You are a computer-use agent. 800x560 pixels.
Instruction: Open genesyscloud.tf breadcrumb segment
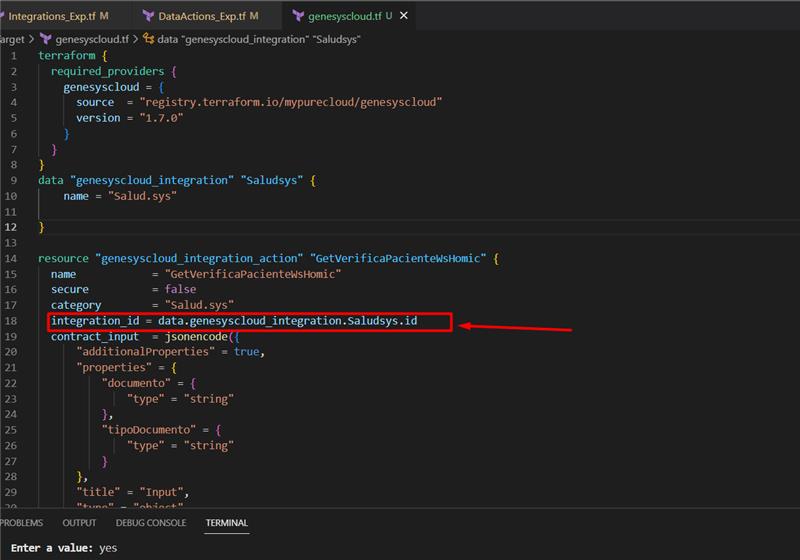click(92, 39)
